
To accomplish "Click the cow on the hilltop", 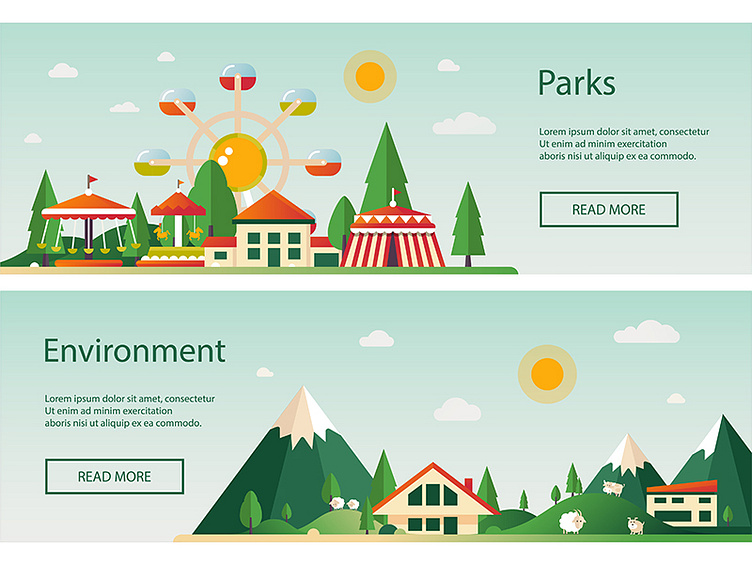I will [x=613, y=488].
